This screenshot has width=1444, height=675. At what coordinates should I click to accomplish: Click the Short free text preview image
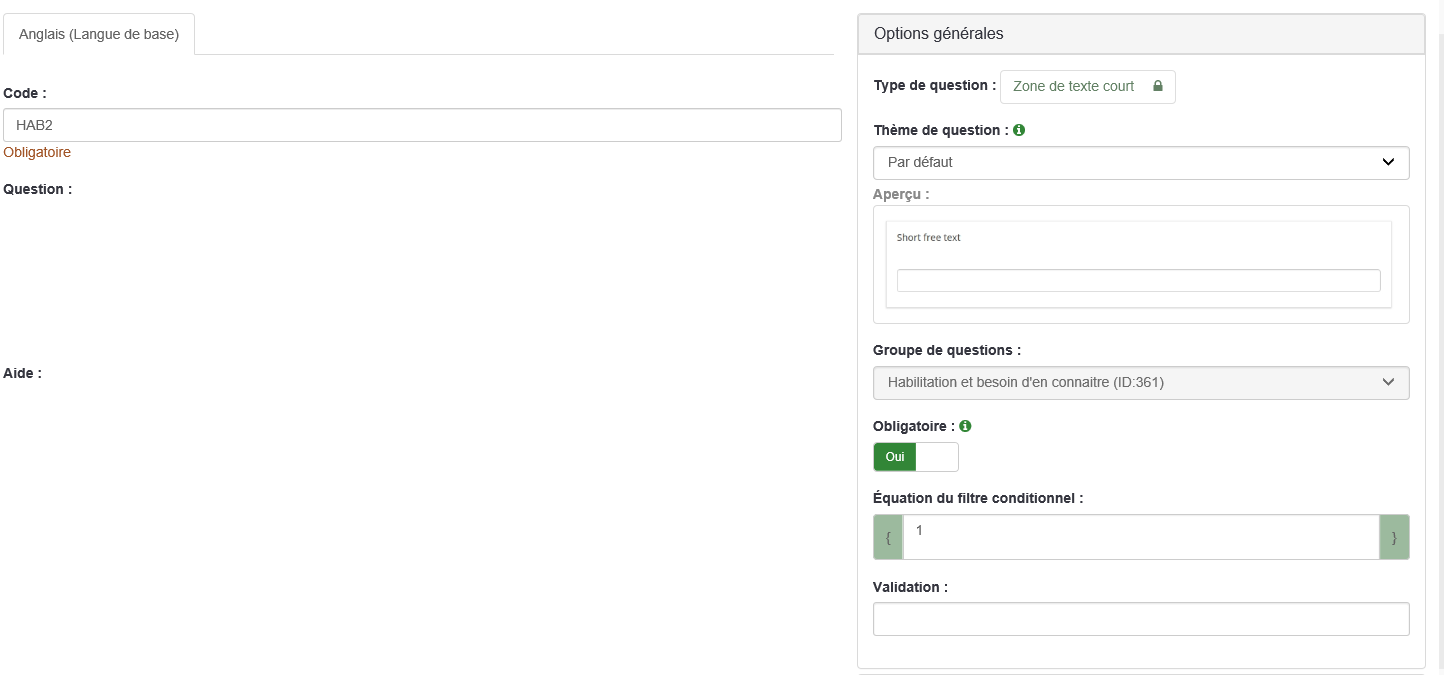1138,264
